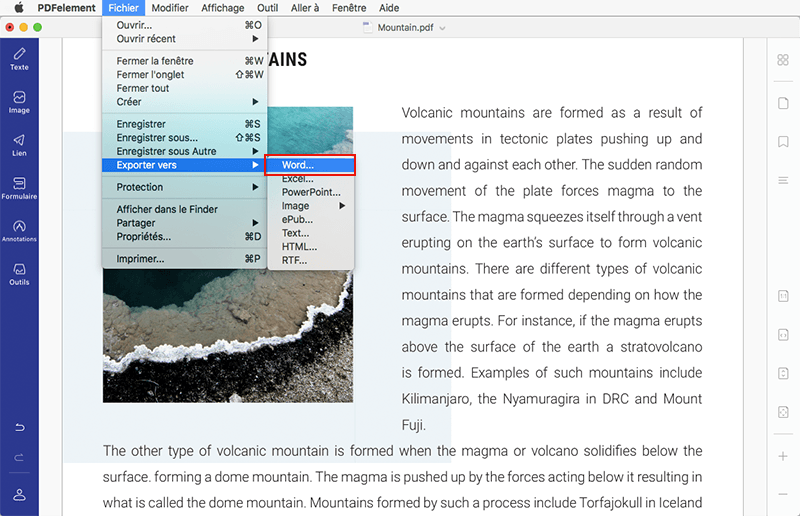
Task: Open the bookmarks panel icon
Action: point(783,142)
